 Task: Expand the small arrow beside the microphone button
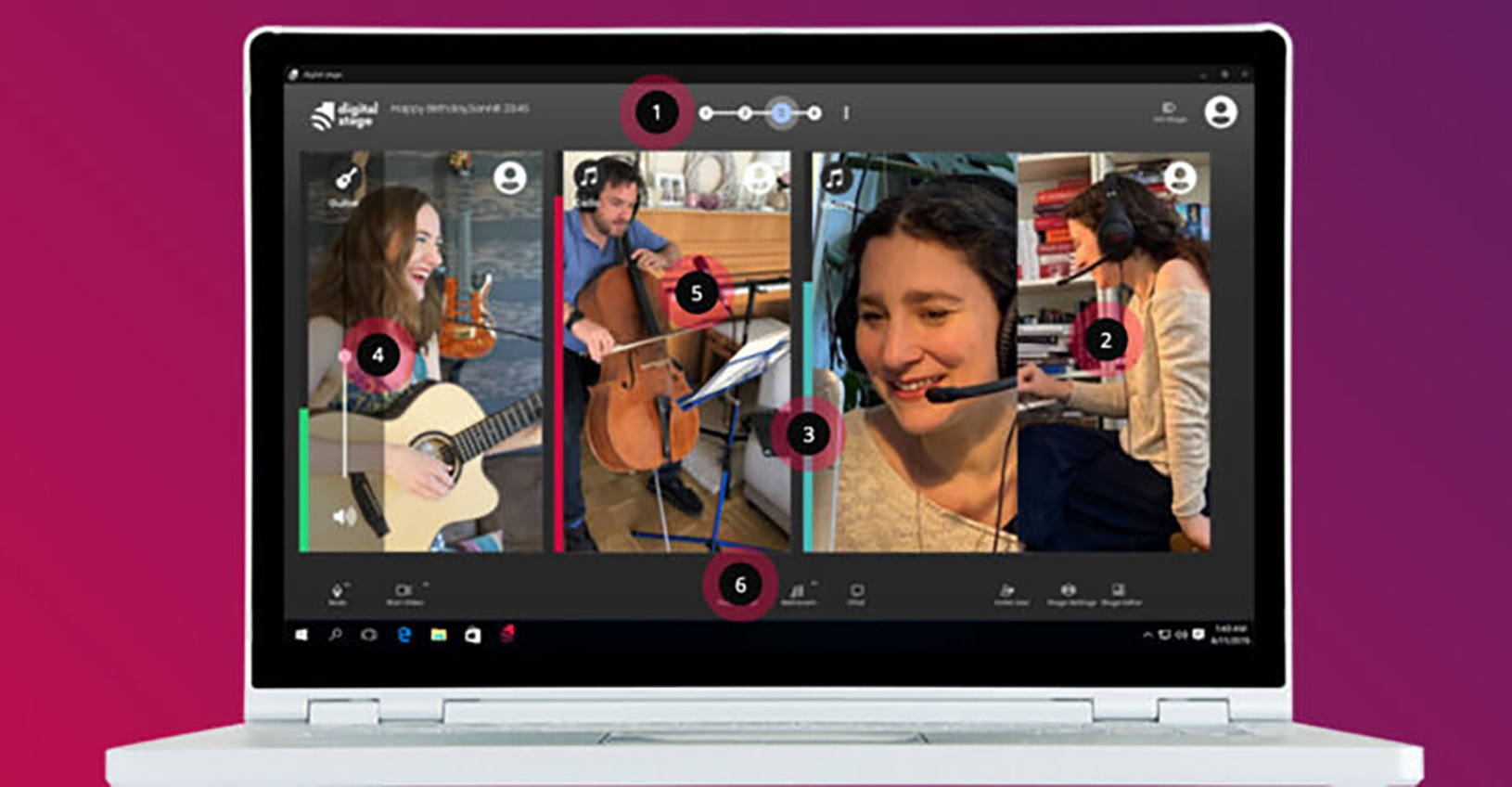pyautogui.click(x=348, y=584)
